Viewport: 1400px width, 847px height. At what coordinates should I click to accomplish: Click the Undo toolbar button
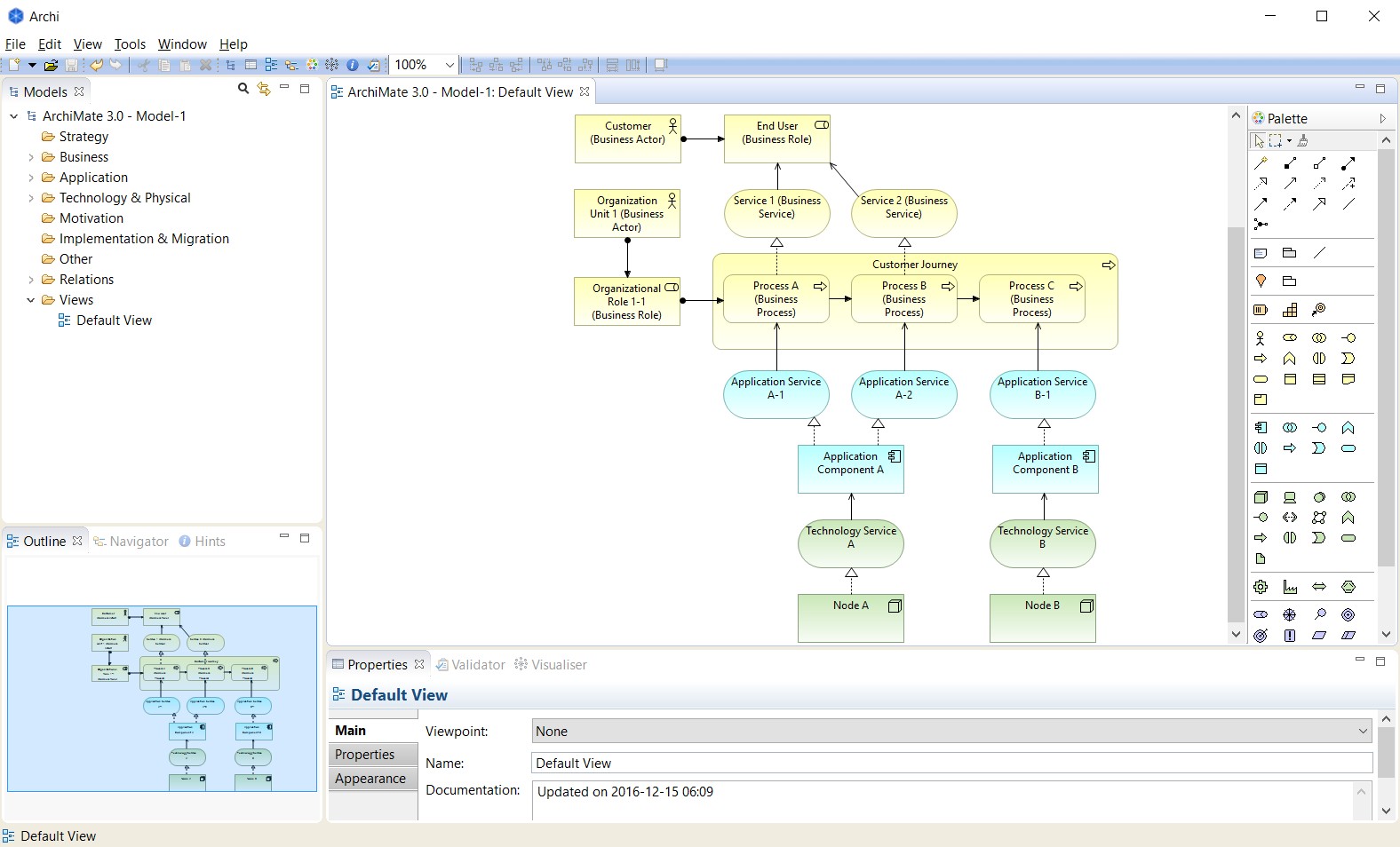coord(96,65)
